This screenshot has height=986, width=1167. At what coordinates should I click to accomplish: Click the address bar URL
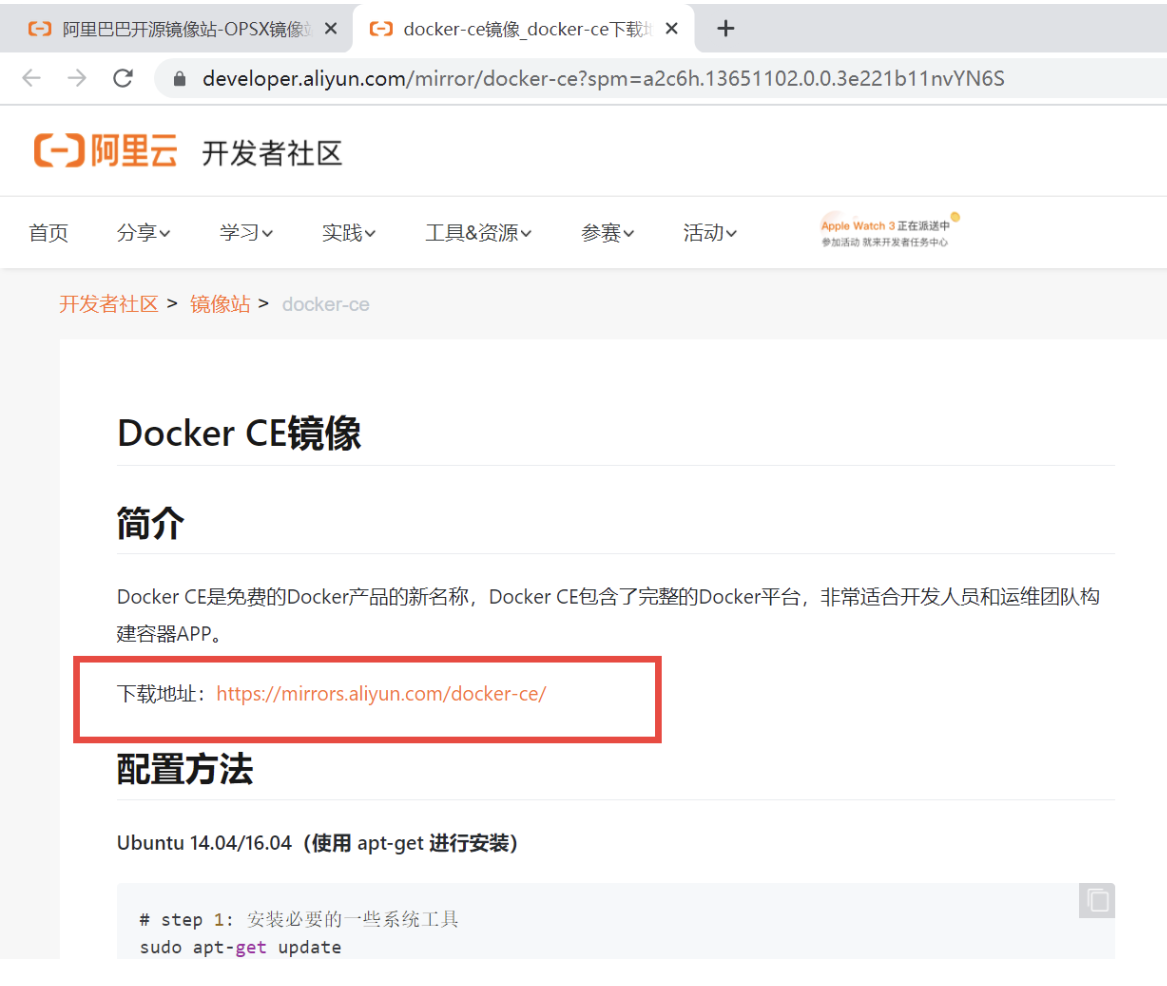[x=604, y=78]
